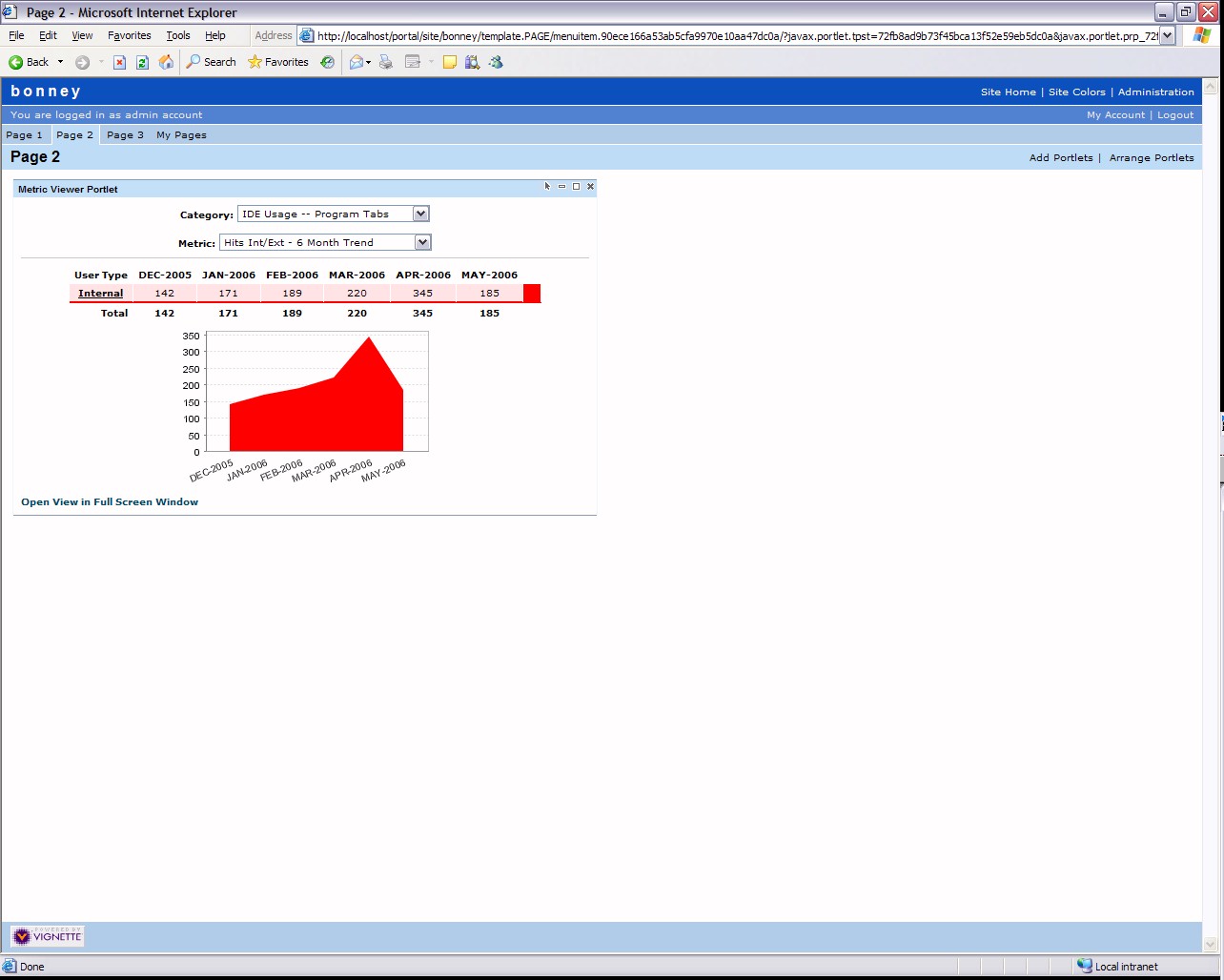
Task: Maximize the Metric Viewer Portlet
Action: click(x=576, y=187)
